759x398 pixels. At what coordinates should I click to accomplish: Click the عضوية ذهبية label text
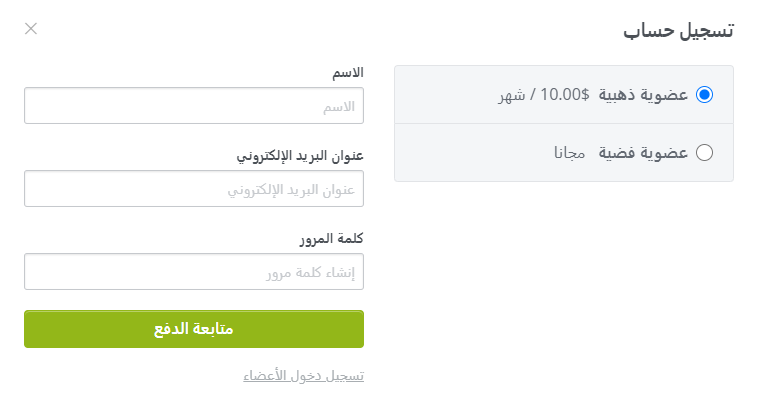[x=643, y=94]
